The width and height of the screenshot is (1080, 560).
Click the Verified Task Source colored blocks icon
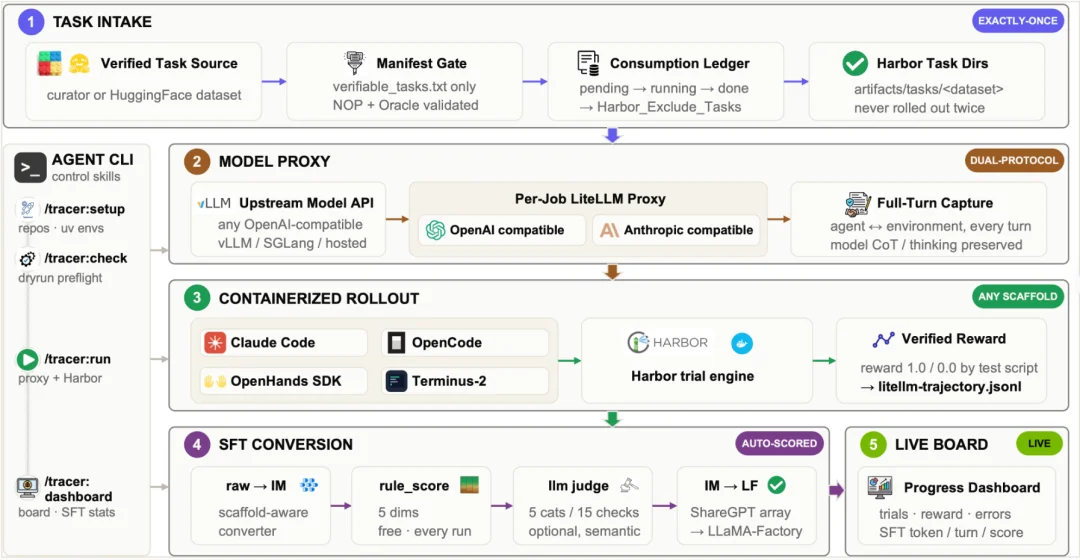(x=49, y=63)
